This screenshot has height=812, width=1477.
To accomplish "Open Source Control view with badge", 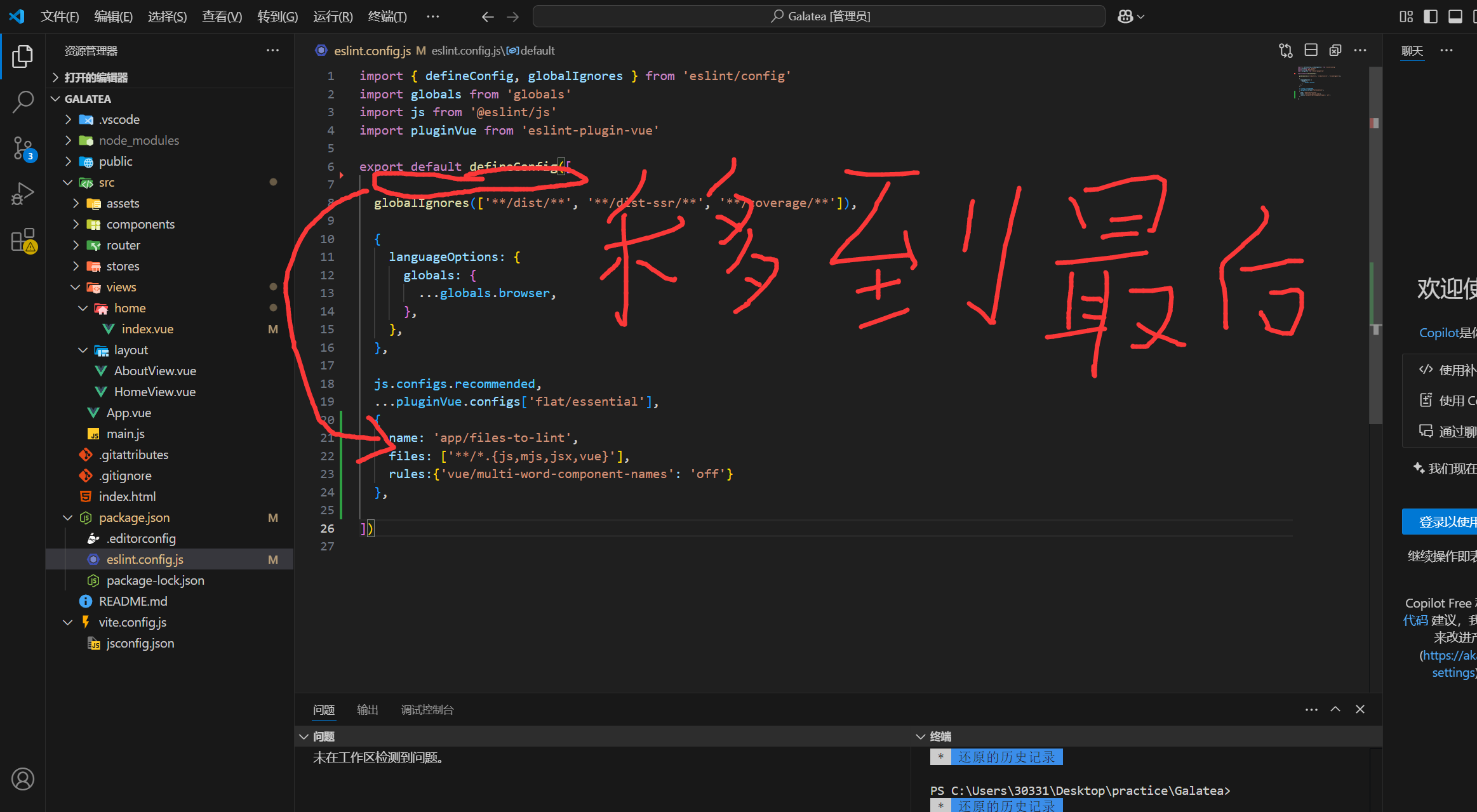I will coord(23,148).
